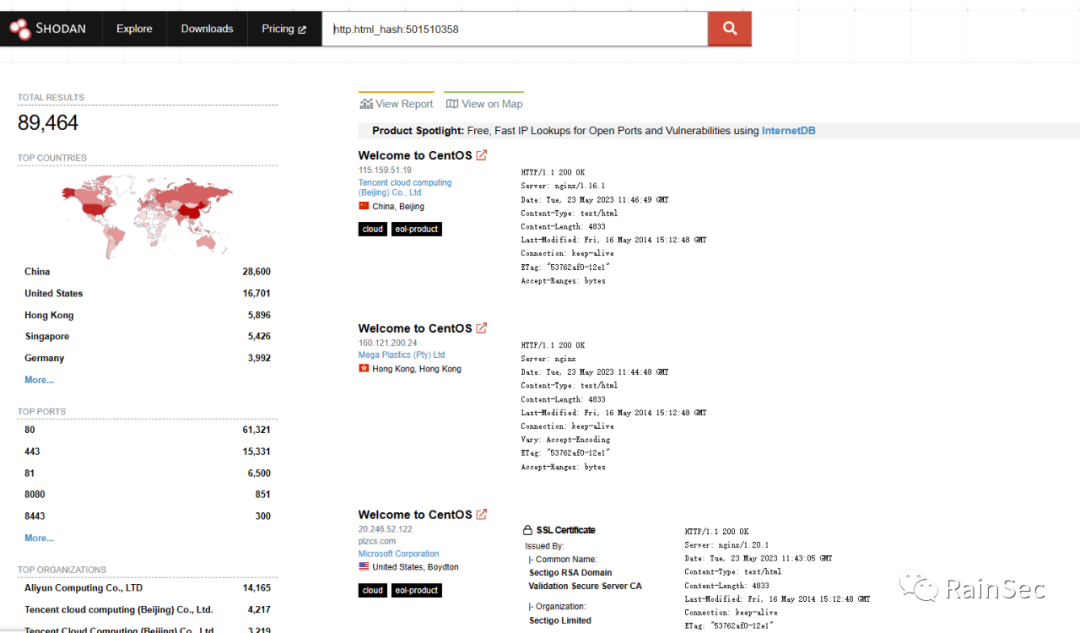
Task: Open Welcome to CentOS title for 20.246.52.122
Action: 415,515
